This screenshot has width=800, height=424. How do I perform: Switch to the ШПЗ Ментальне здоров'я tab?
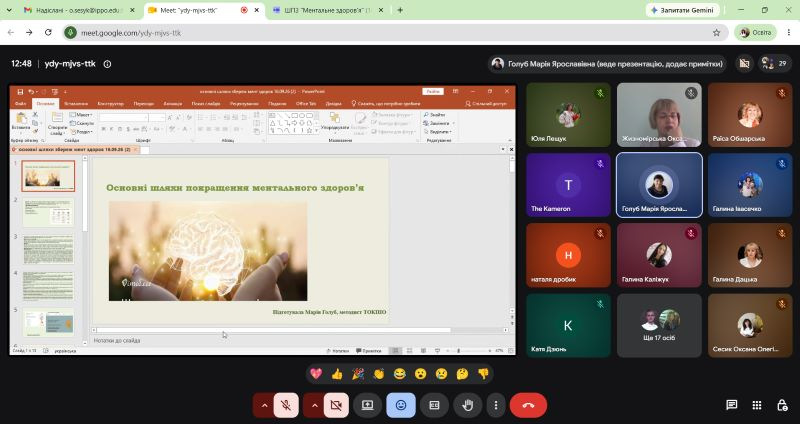point(329,10)
